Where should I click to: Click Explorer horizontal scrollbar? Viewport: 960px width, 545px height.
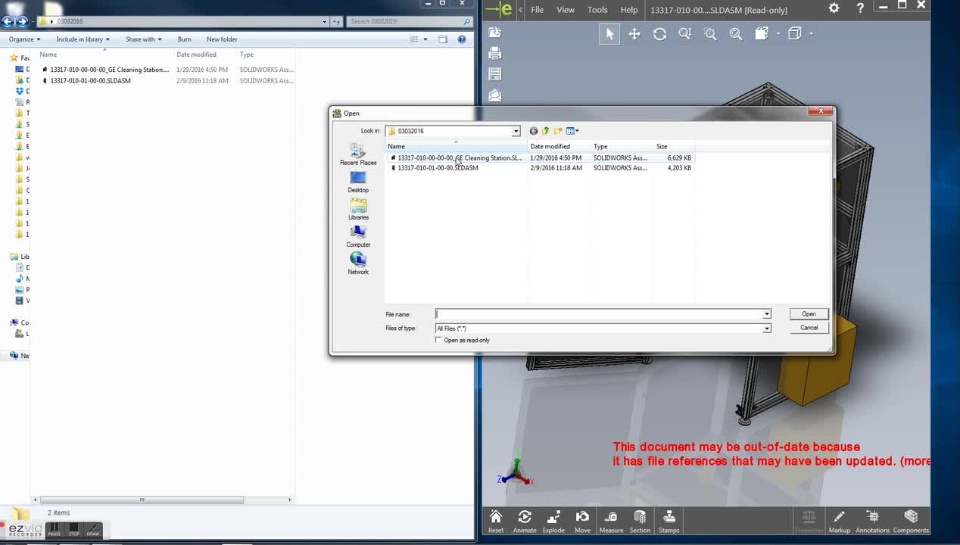(141, 500)
